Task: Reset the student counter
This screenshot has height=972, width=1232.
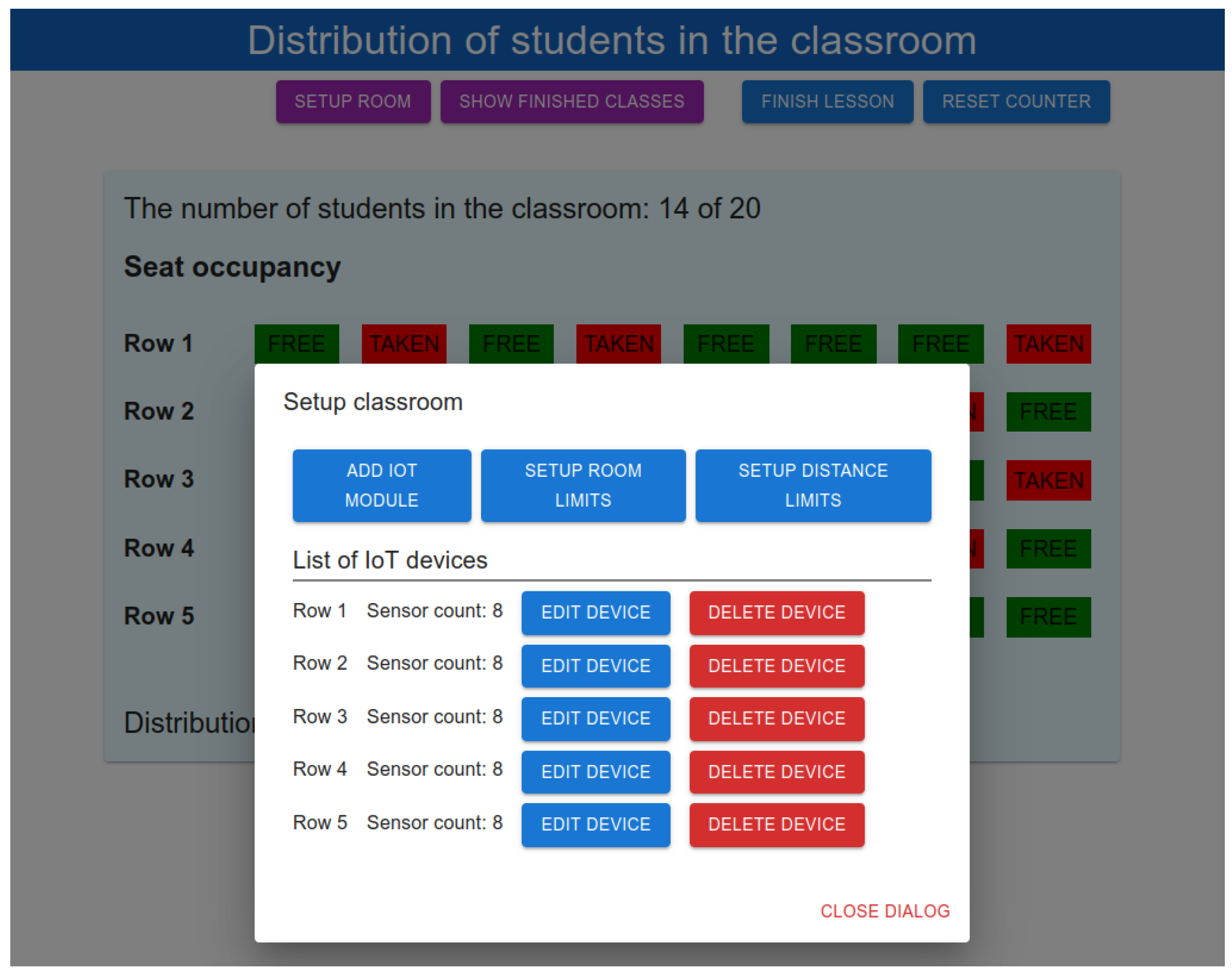Action: pos(1016,101)
